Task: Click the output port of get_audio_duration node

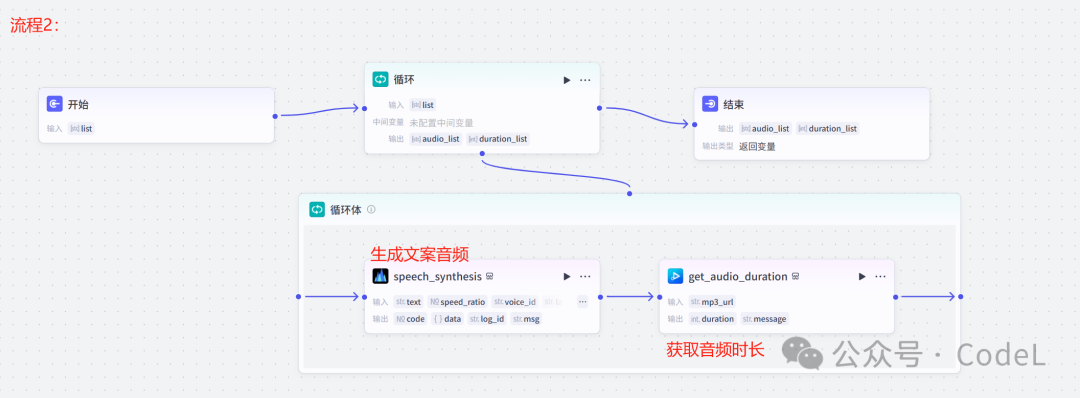Action: (x=895, y=297)
